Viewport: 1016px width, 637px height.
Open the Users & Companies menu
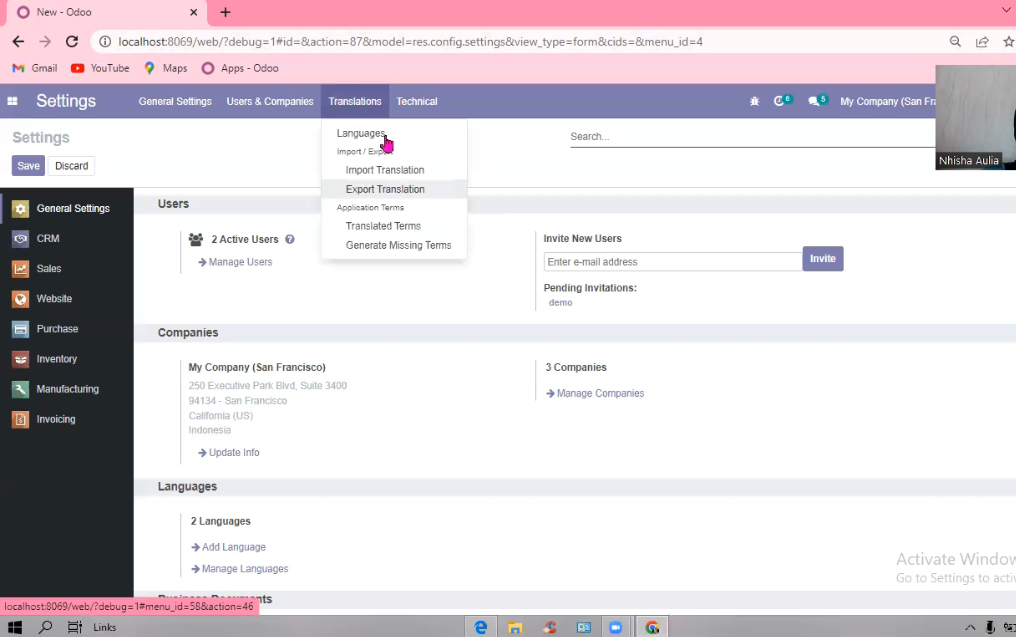pyautogui.click(x=270, y=101)
